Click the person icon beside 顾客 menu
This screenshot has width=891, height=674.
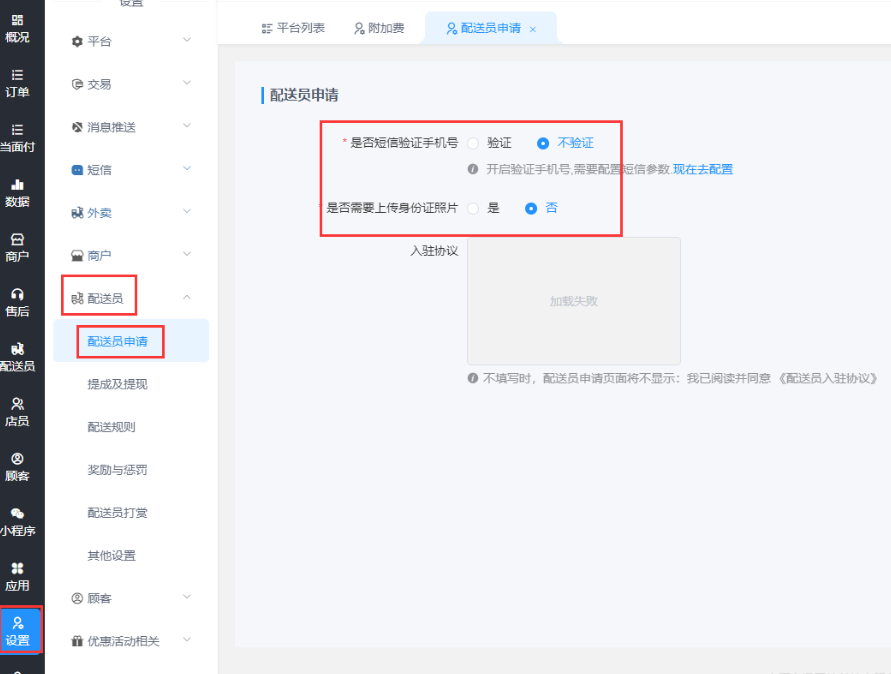coord(77,598)
